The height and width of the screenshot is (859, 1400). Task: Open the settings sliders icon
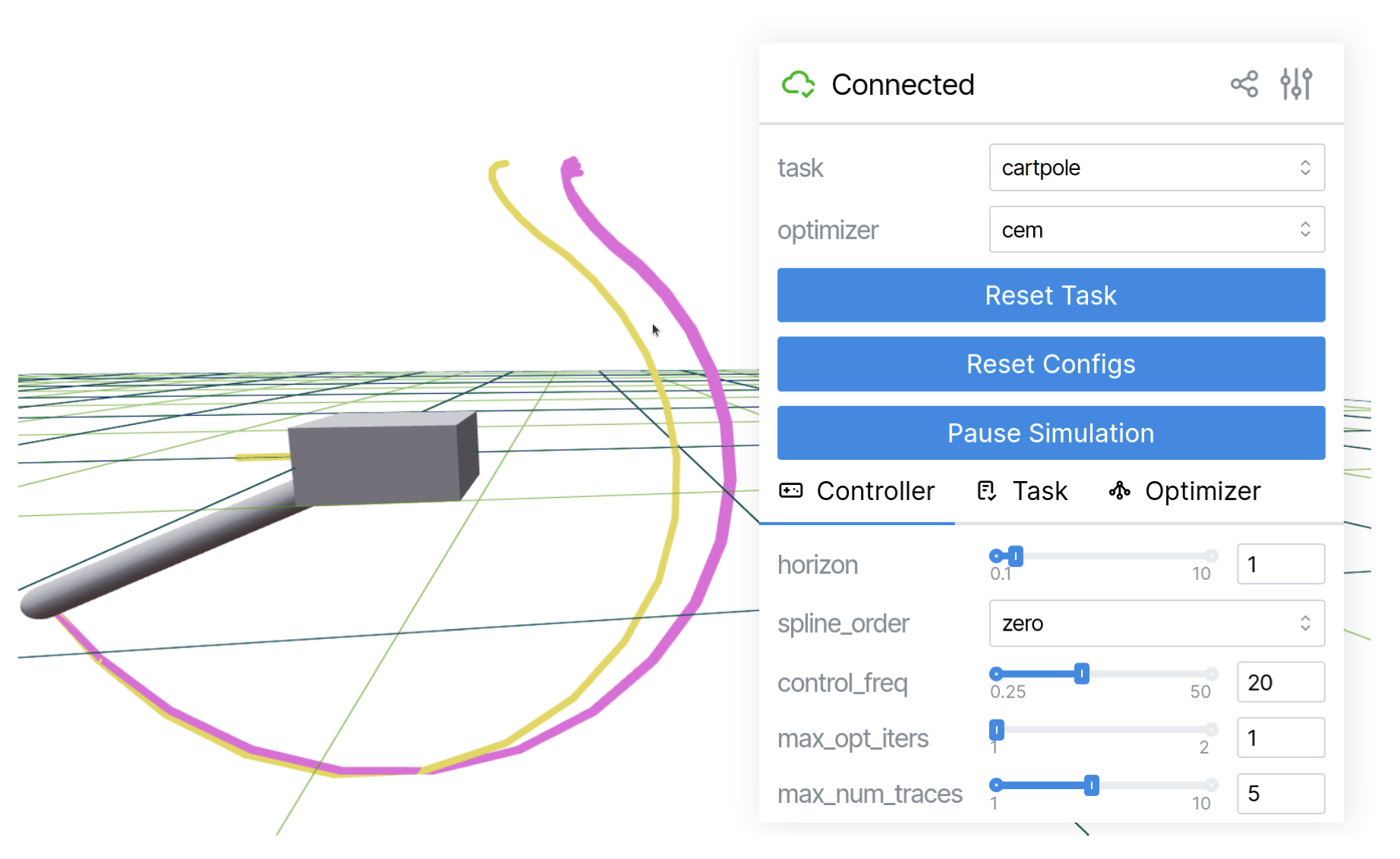coord(1296,84)
